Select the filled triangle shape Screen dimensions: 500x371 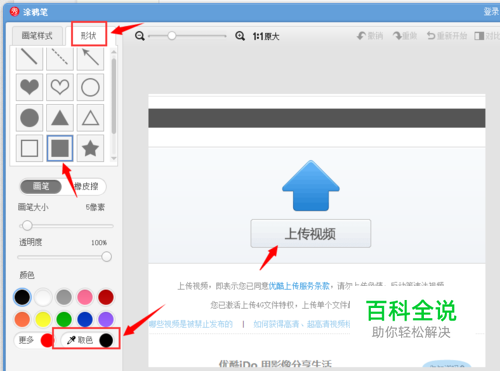pos(60,118)
